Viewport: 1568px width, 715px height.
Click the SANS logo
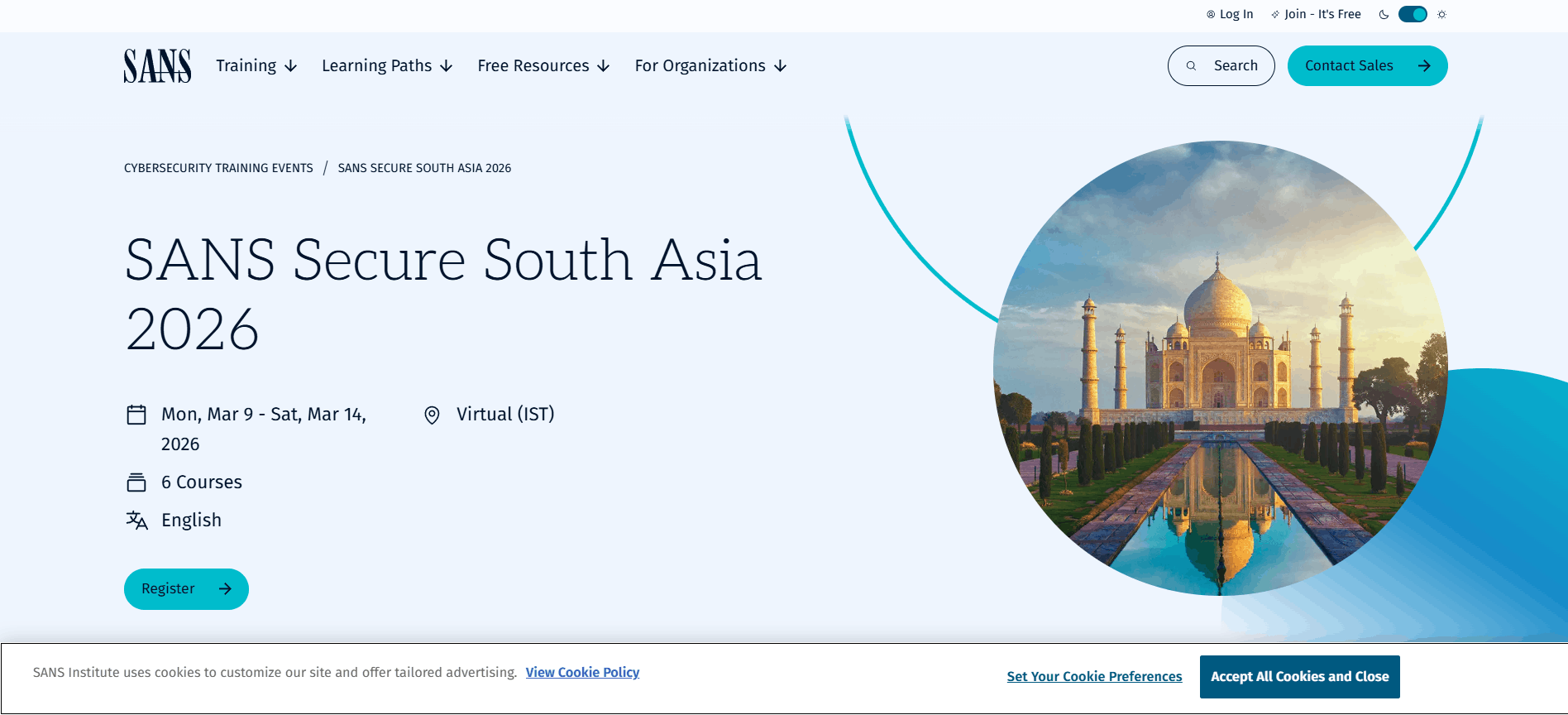pos(157,65)
